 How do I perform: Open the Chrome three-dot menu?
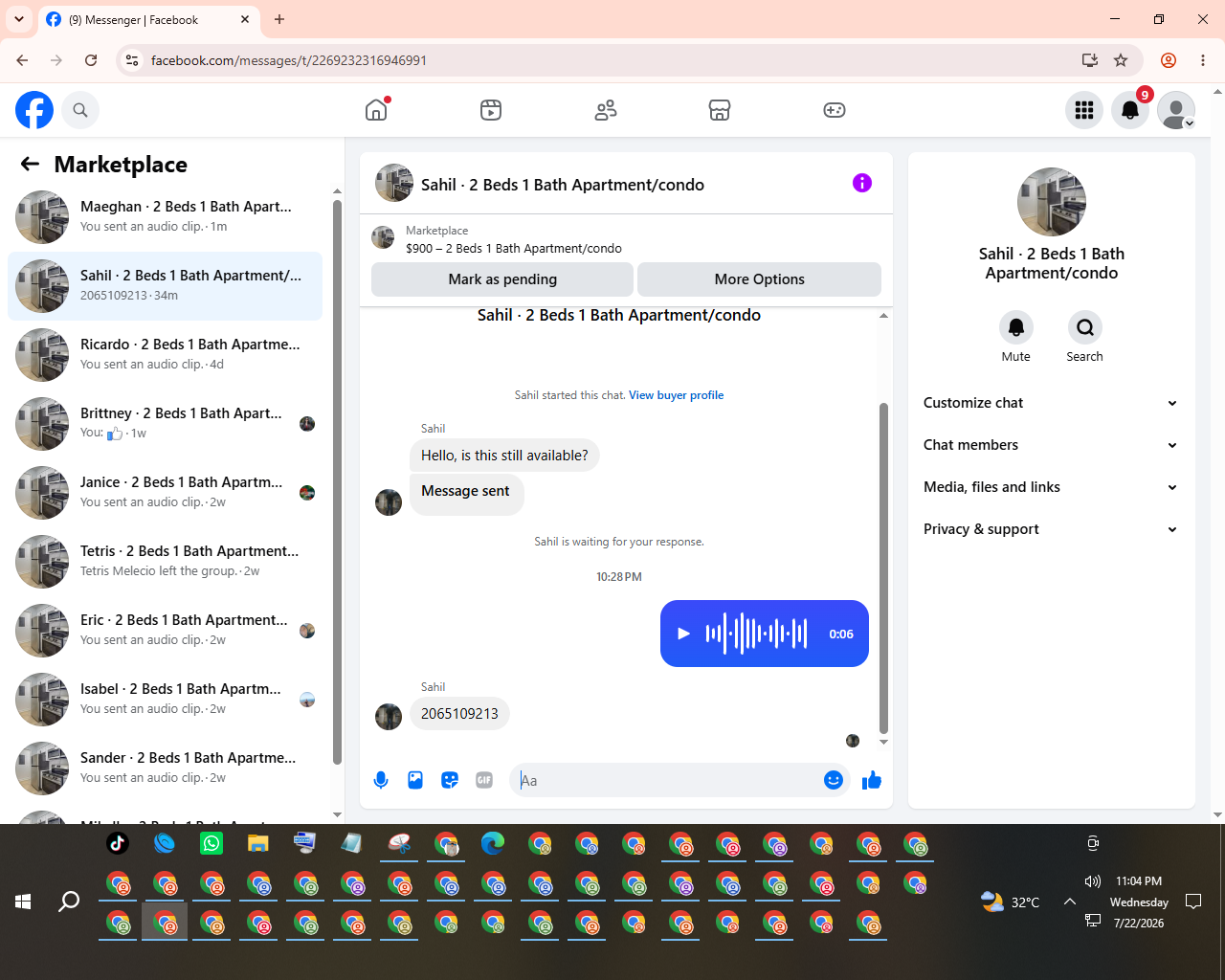[1203, 60]
